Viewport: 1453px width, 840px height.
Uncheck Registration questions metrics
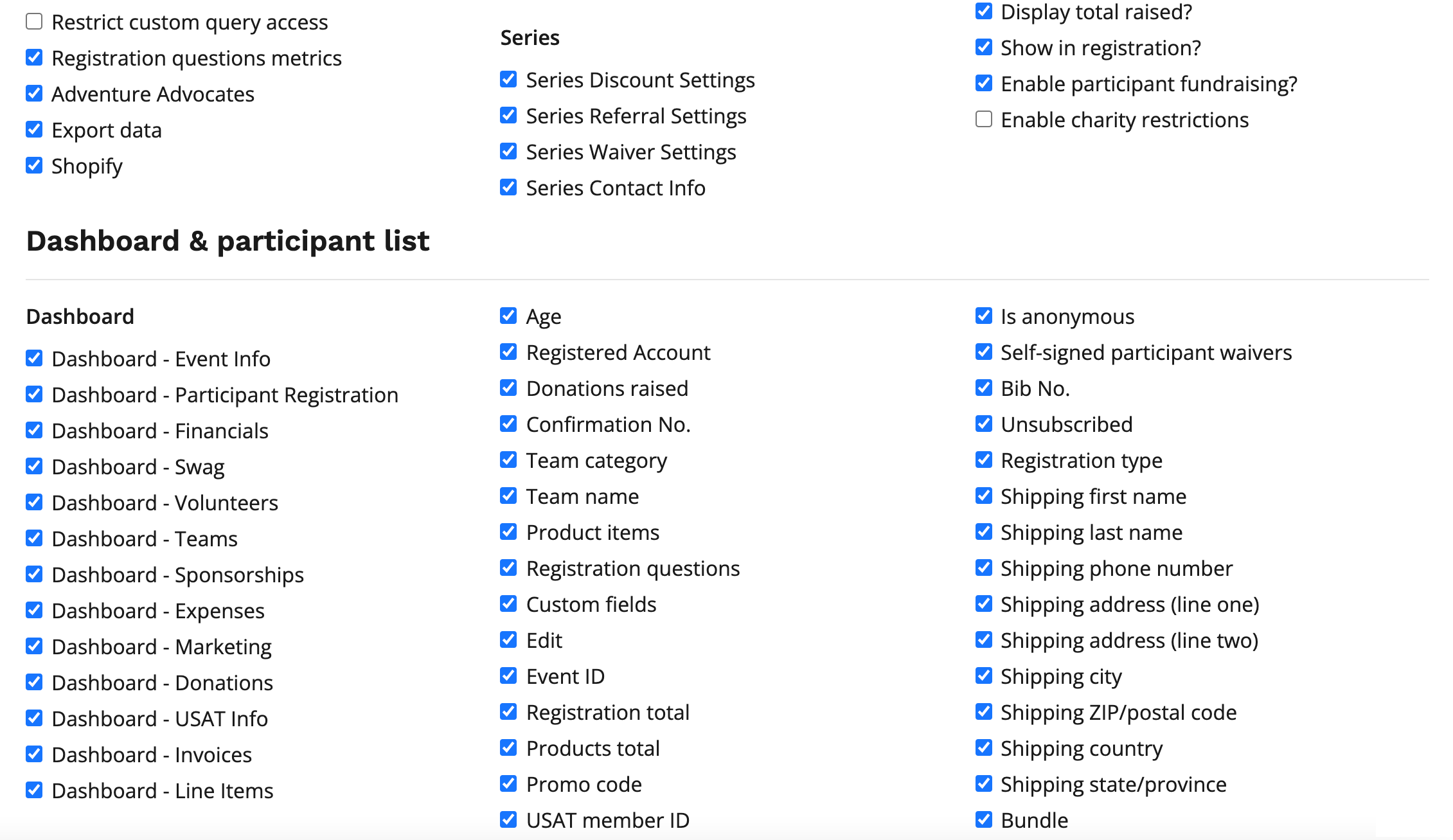[34, 58]
